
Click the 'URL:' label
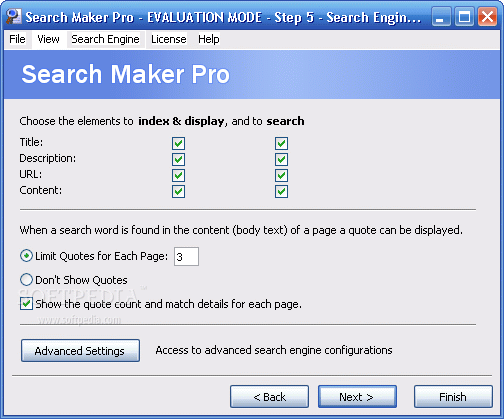pos(31,174)
